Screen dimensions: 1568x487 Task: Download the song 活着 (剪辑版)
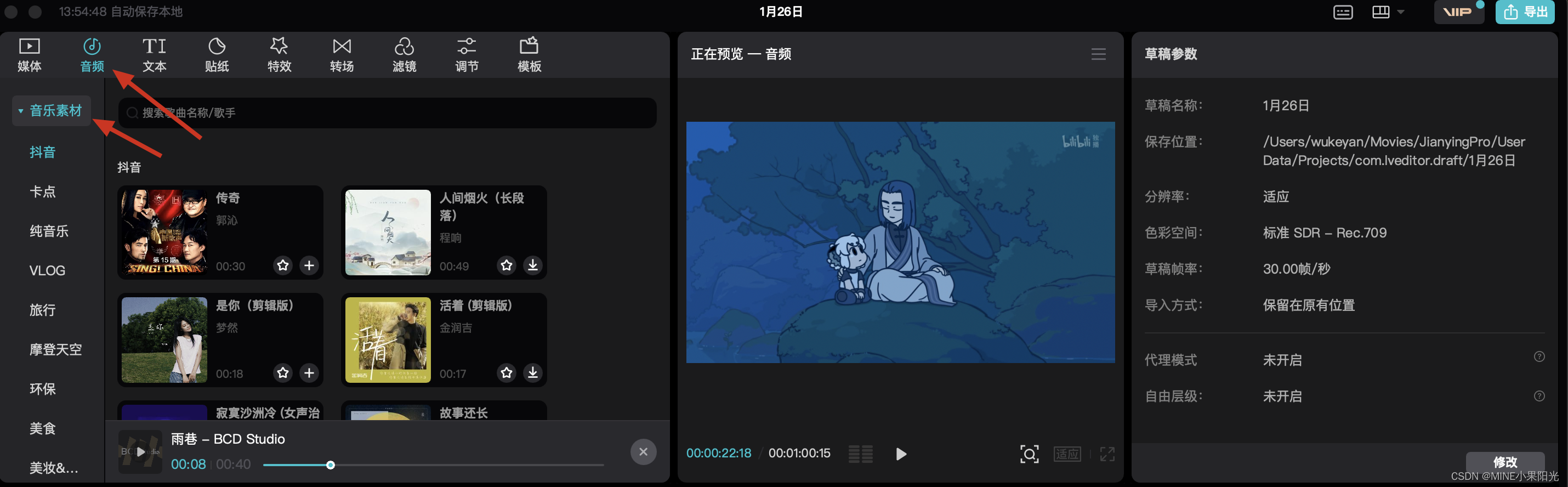532,372
